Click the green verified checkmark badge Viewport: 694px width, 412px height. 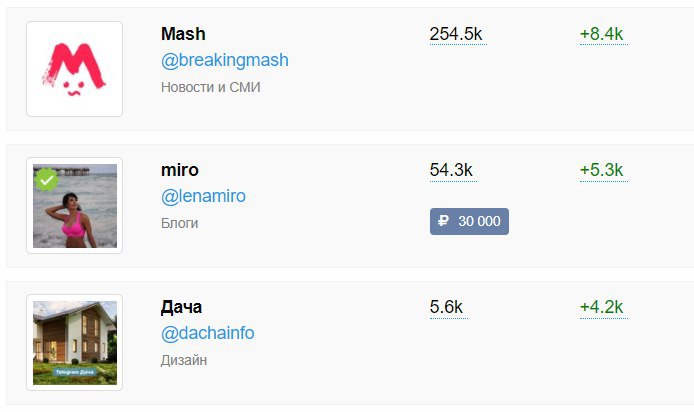pos(45,180)
